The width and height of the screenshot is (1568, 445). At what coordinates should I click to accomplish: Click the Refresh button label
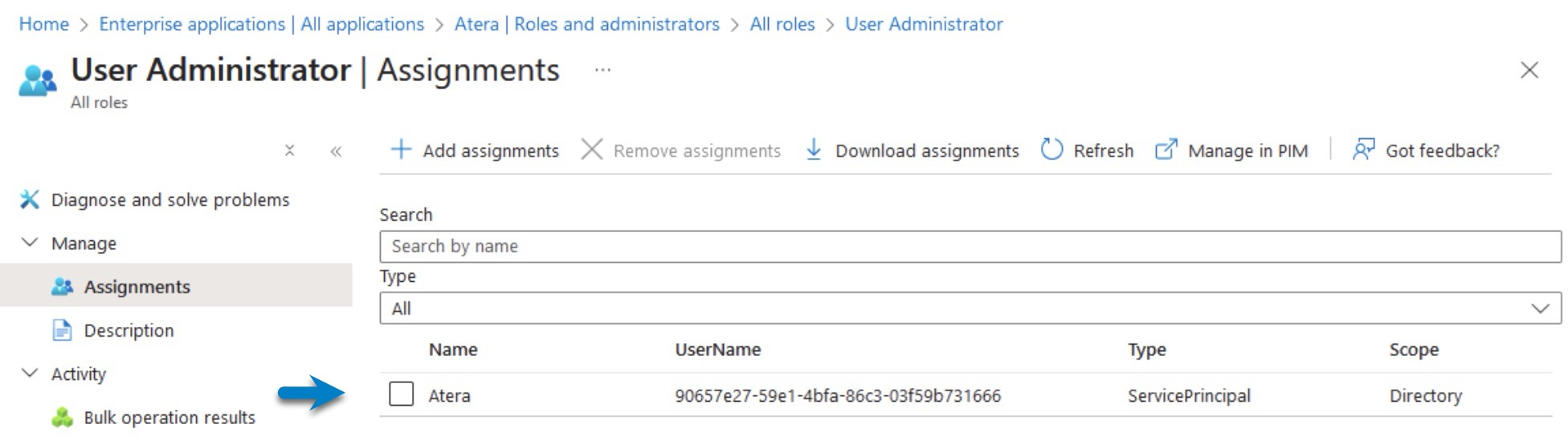(1104, 150)
